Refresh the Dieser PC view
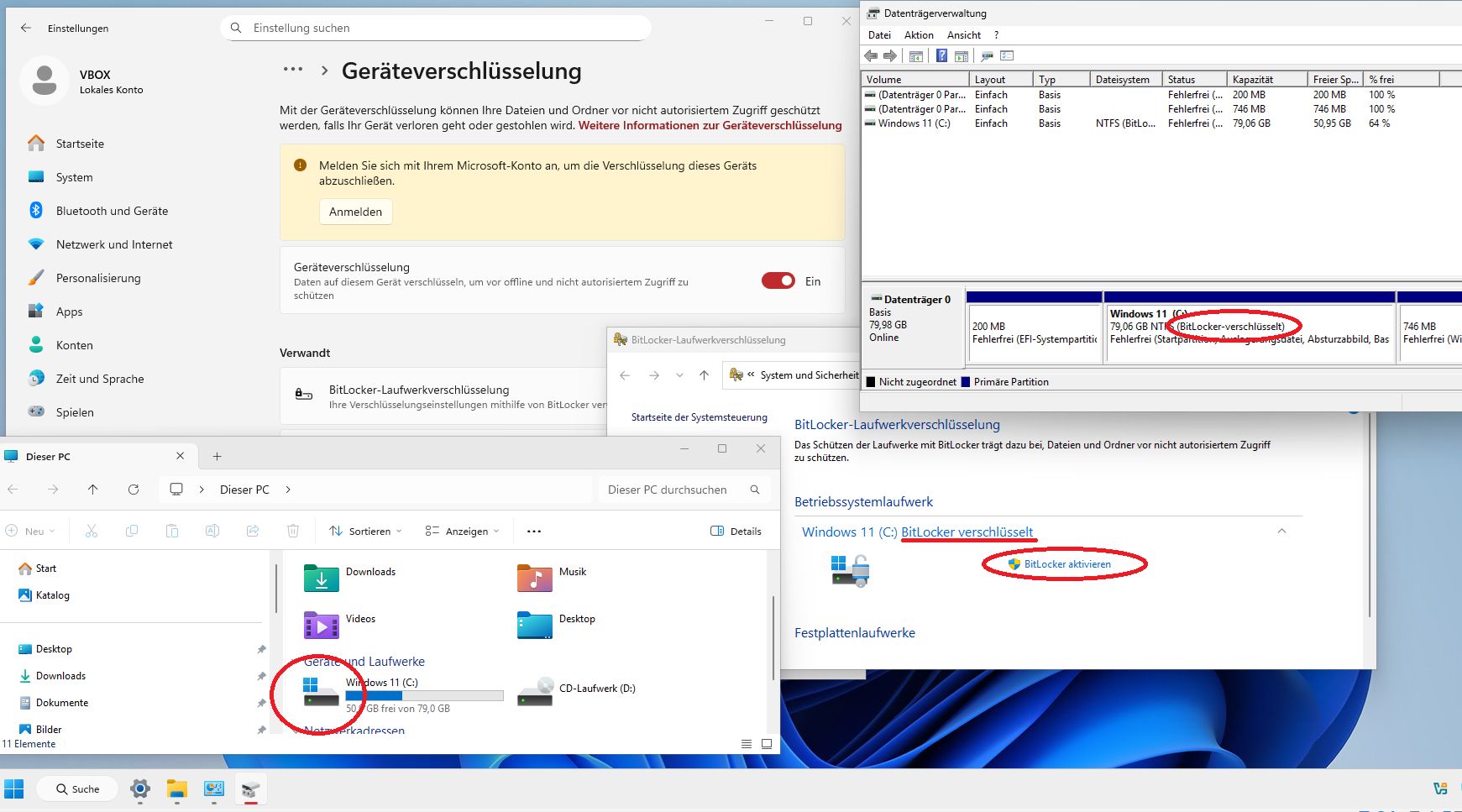This screenshot has height=812, width=1462. click(x=134, y=489)
